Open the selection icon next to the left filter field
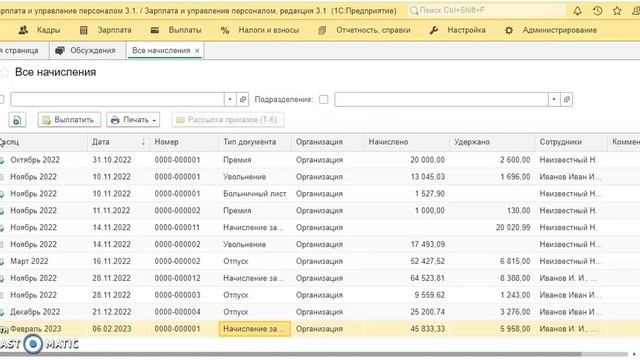The image size is (640, 360). (243, 99)
